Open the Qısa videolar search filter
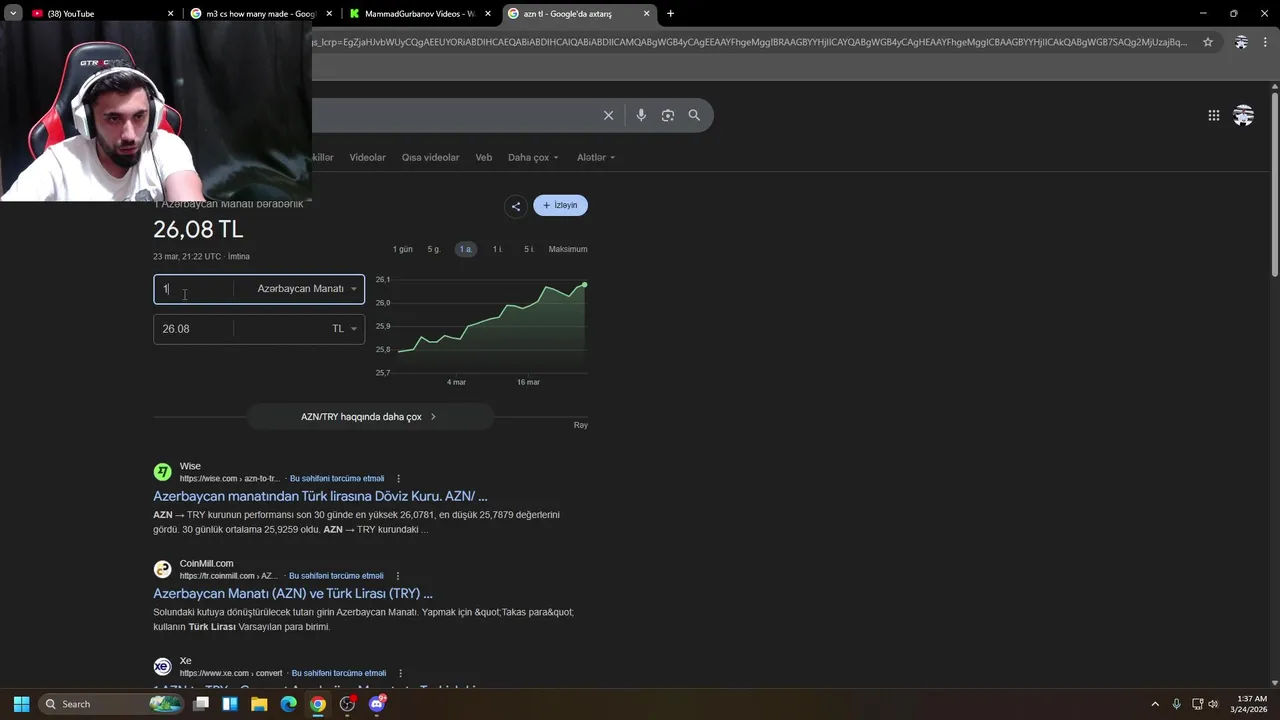This screenshot has height=720, width=1280. [x=430, y=157]
